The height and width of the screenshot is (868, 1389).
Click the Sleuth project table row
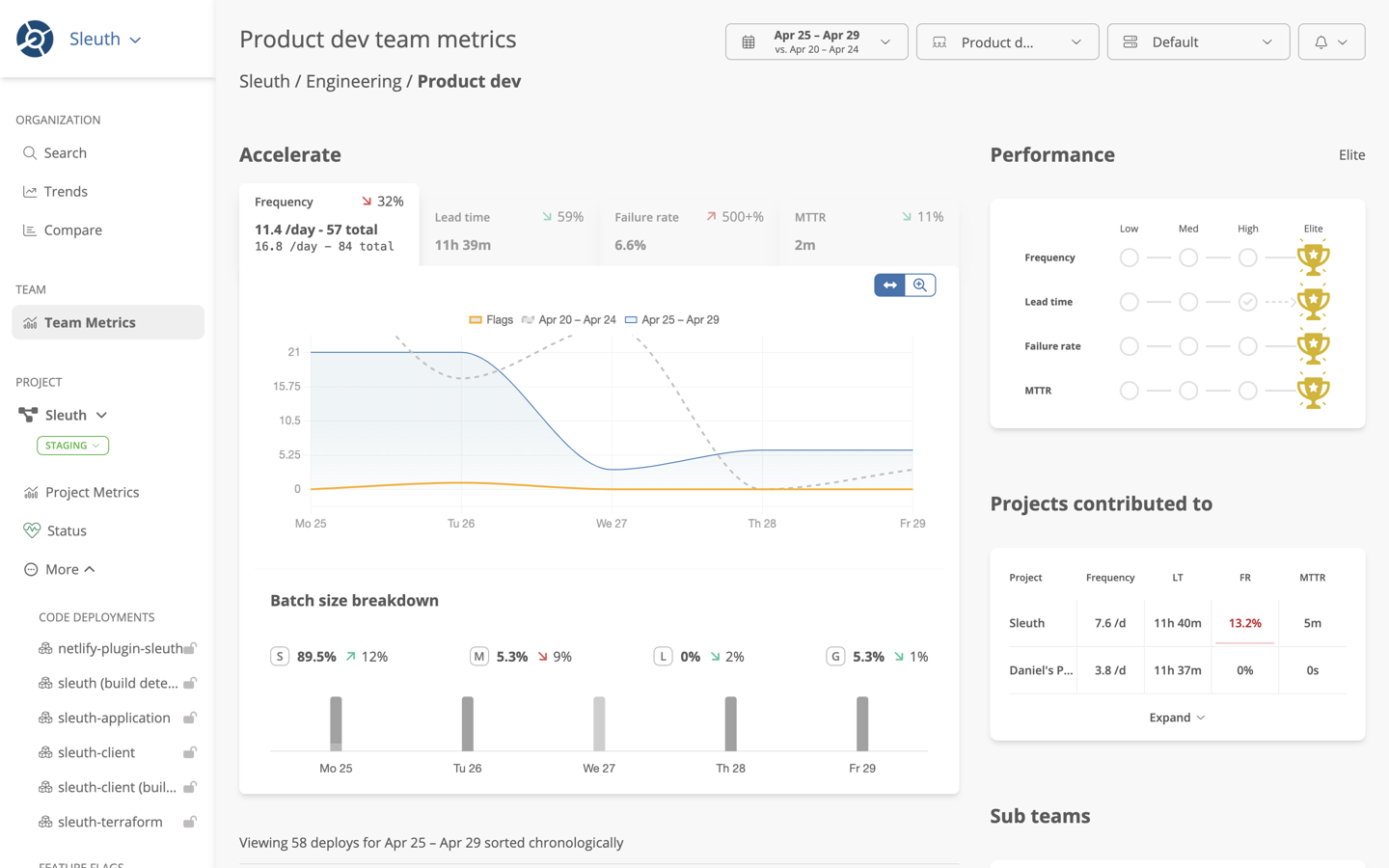click(1027, 623)
